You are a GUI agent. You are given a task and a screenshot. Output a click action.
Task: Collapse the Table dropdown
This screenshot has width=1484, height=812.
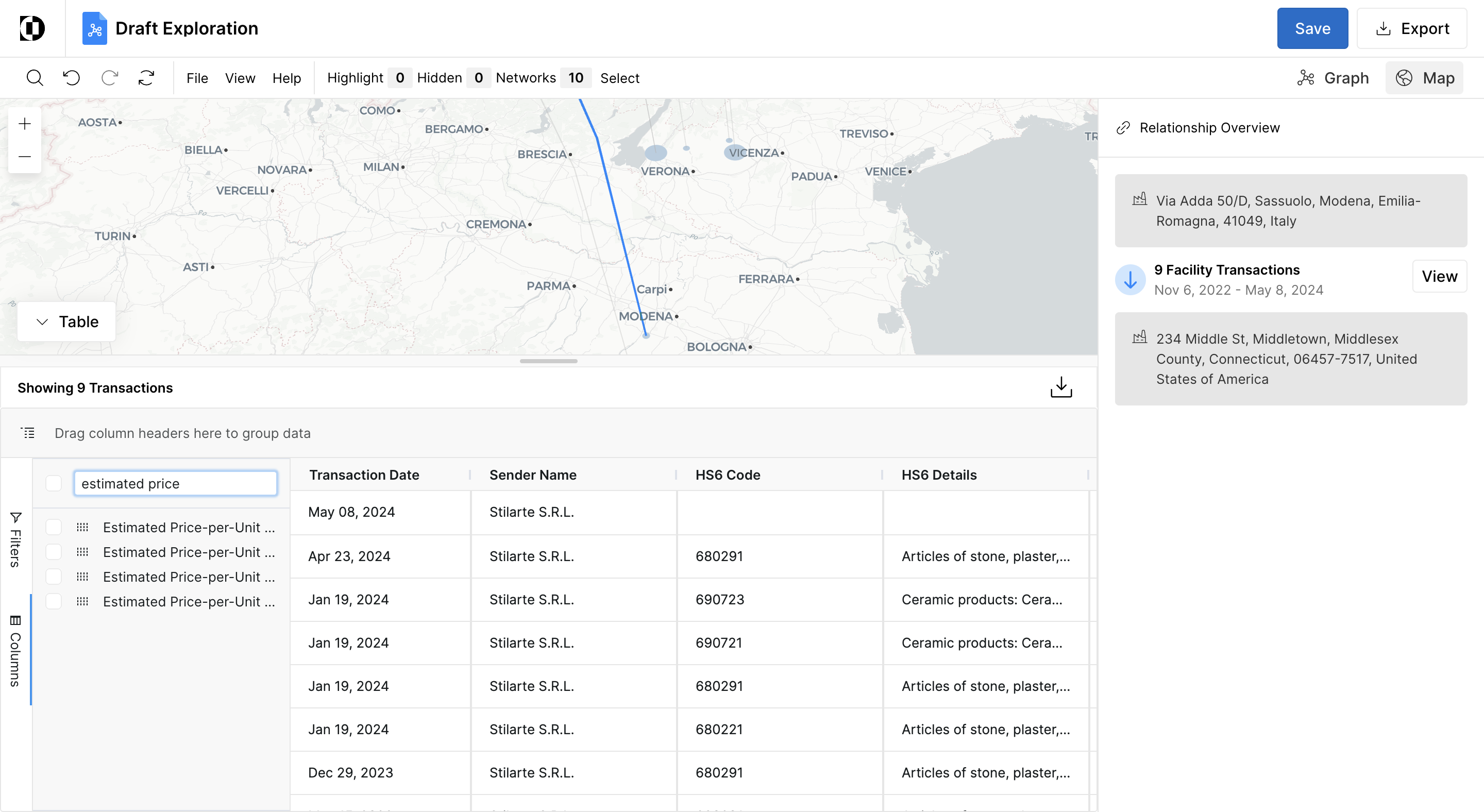(67, 322)
